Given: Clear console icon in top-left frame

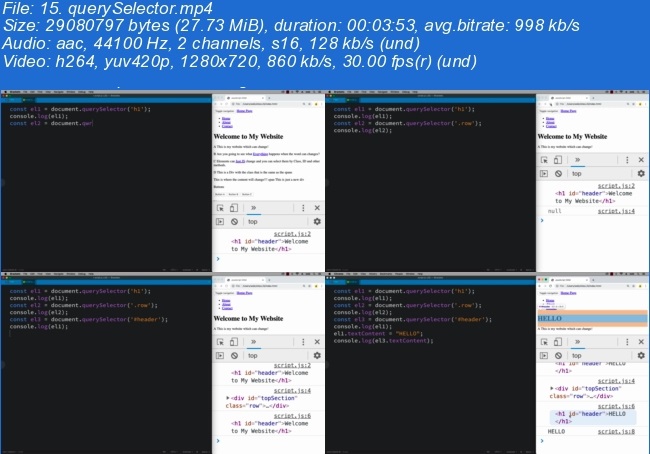Looking at the screenshot, I should (234, 221).
